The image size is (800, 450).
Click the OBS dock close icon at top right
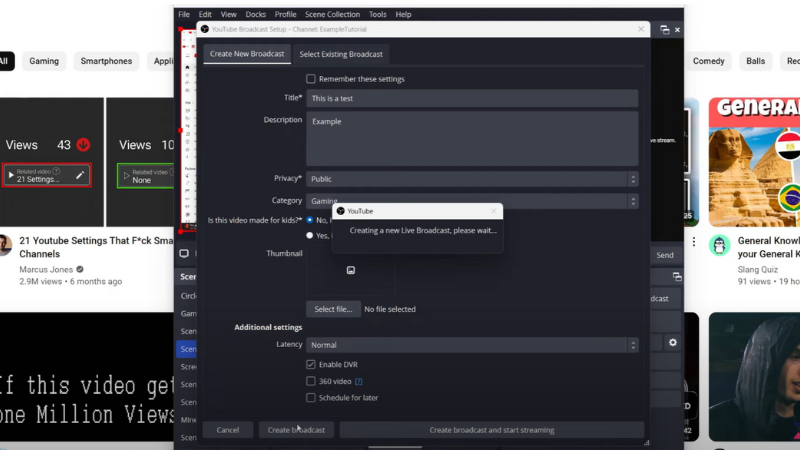tap(677, 30)
